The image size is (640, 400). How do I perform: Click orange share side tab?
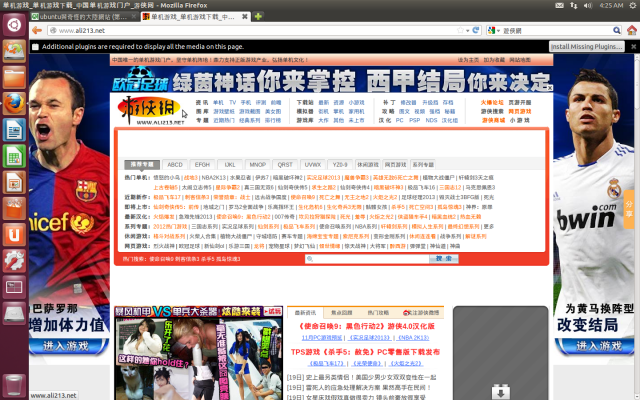tap(629, 209)
